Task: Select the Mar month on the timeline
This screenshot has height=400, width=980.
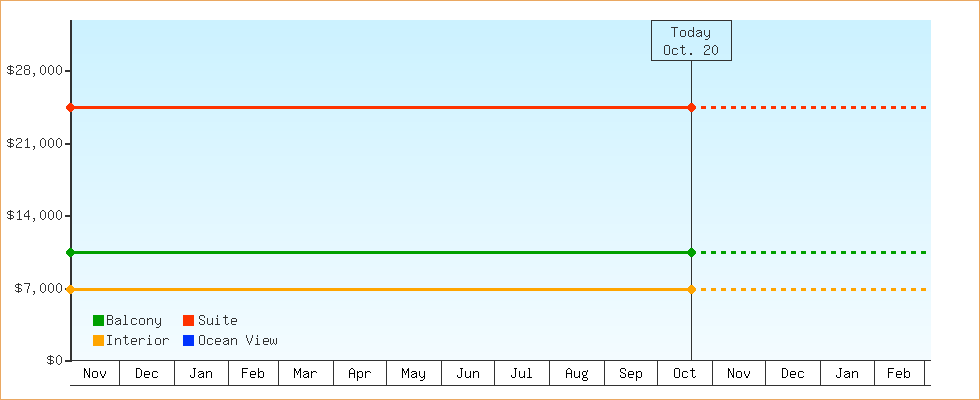Action: 305,374
